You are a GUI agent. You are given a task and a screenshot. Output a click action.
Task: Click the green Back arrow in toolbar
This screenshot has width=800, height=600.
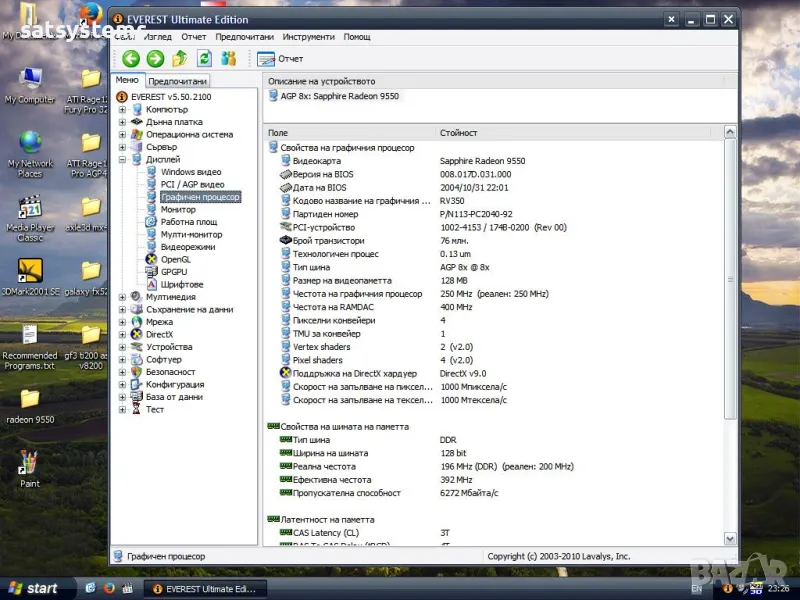[131, 59]
